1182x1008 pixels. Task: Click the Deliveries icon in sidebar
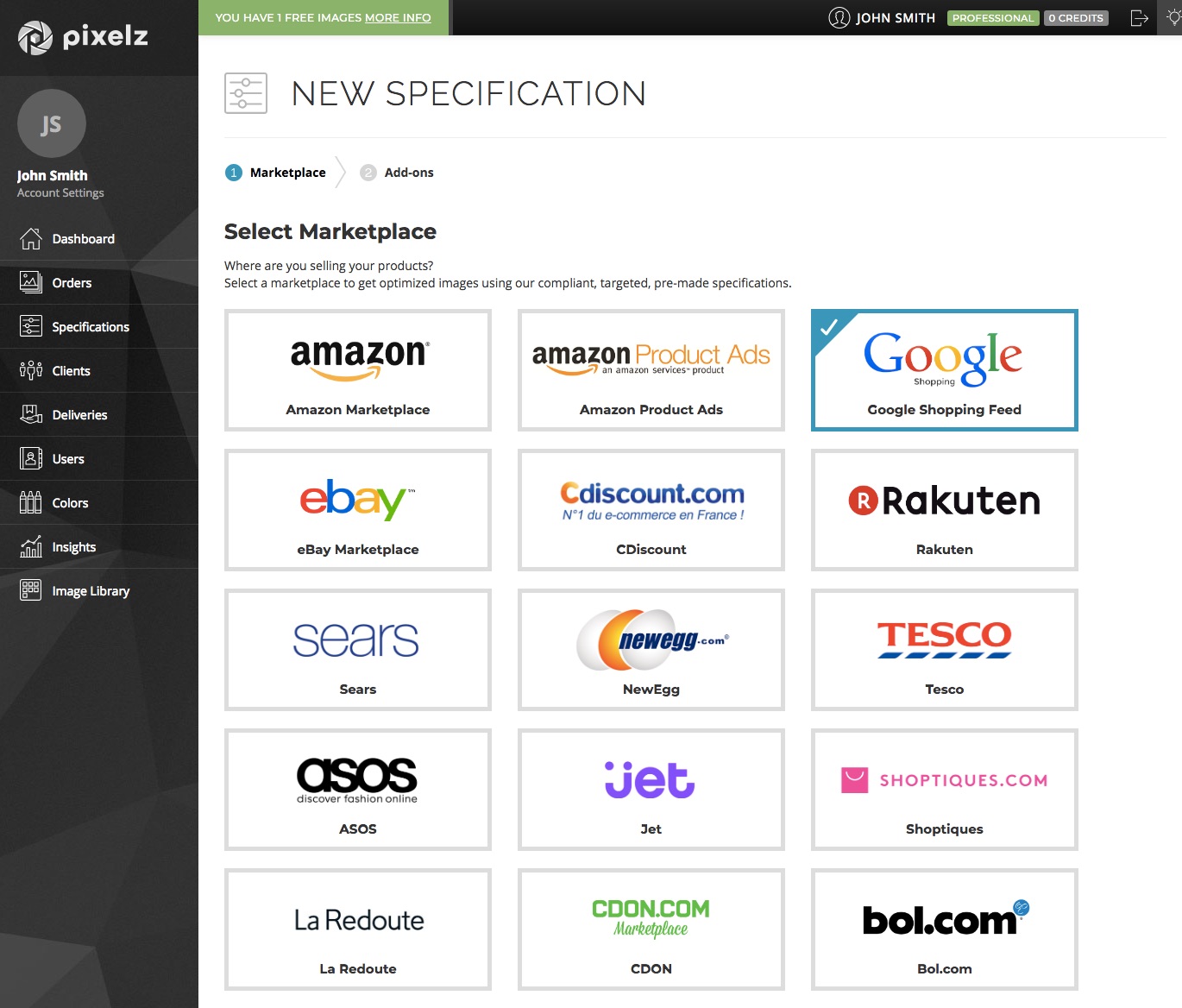31,414
